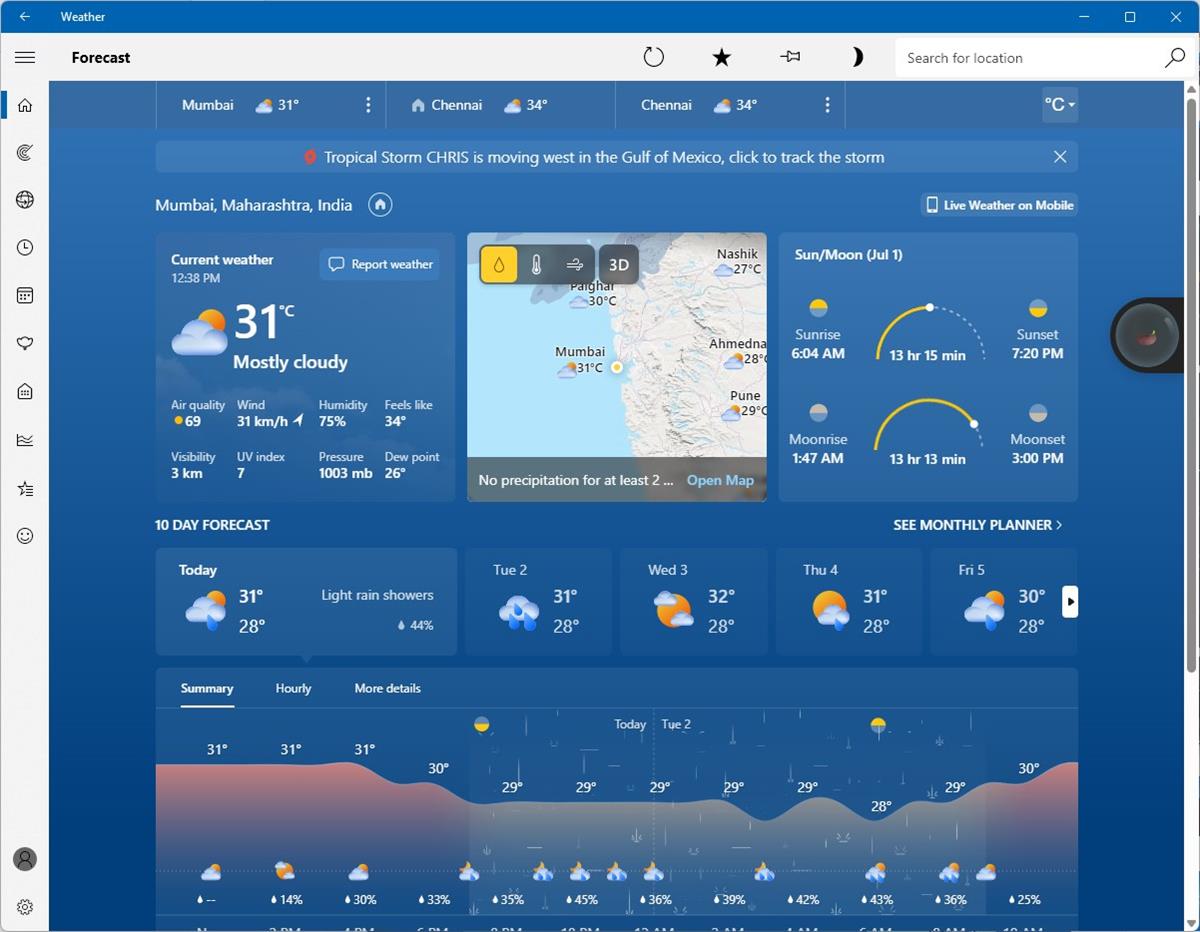The image size is (1200, 932).
Task: Expand the °C temperature unit dropdown
Action: 1059,105
